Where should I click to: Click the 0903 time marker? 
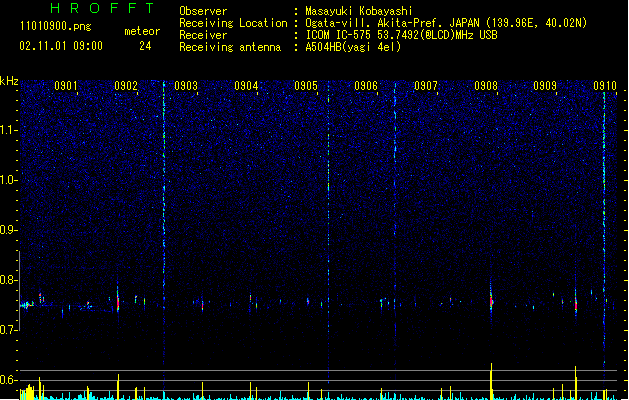186,86
